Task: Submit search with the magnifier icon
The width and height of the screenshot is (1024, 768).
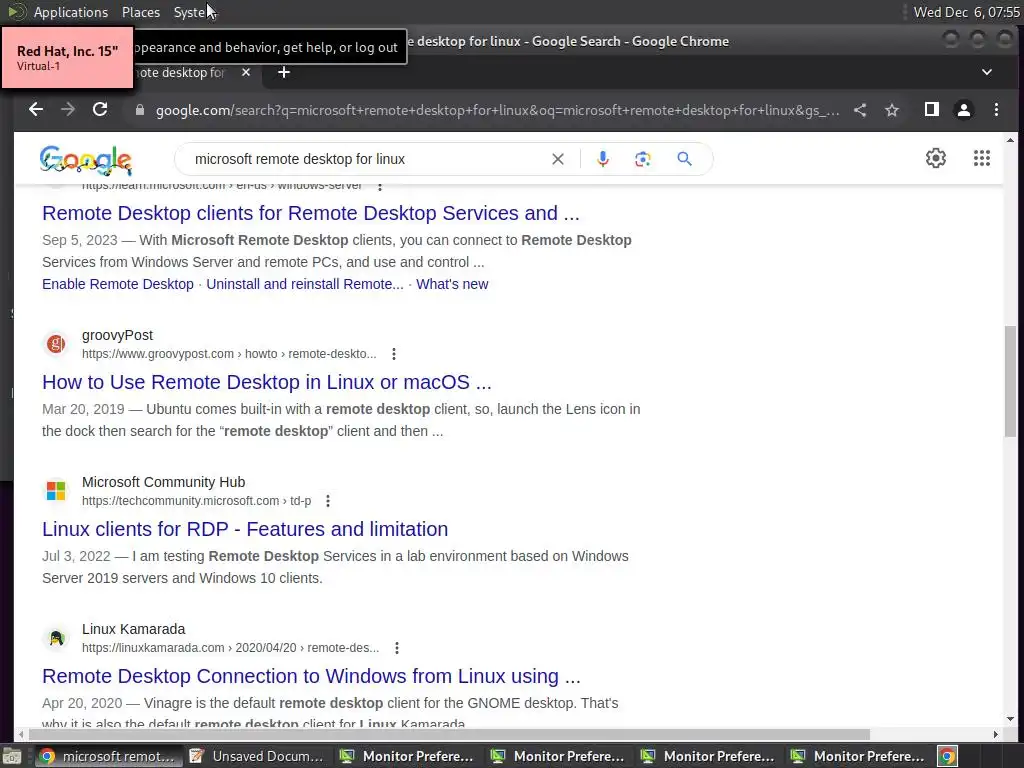Action: (684, 159)
